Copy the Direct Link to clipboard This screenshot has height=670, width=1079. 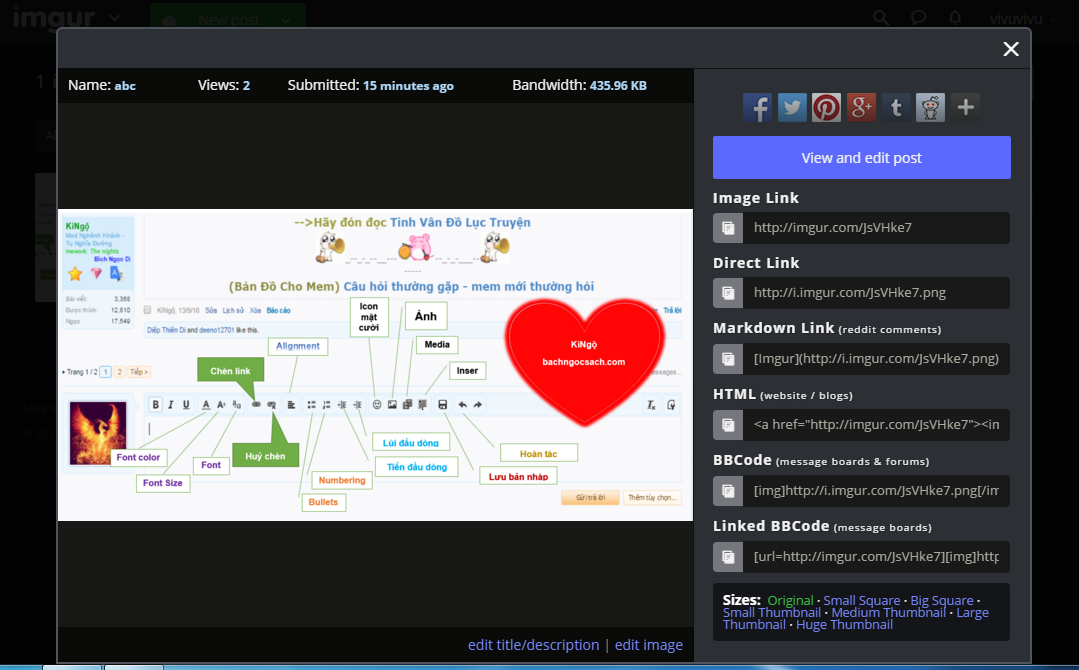point(728,293)
